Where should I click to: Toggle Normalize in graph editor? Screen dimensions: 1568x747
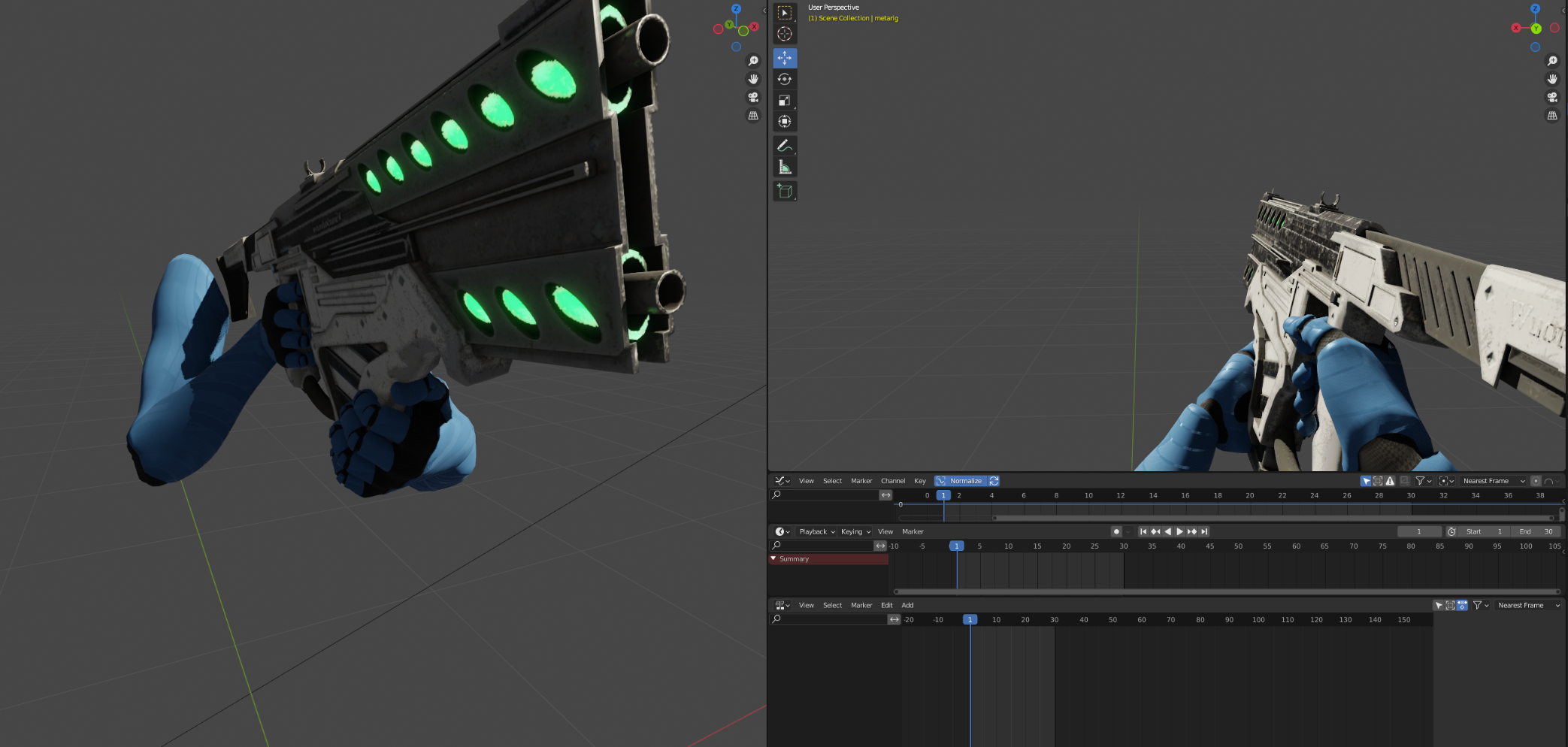(960, 481)
